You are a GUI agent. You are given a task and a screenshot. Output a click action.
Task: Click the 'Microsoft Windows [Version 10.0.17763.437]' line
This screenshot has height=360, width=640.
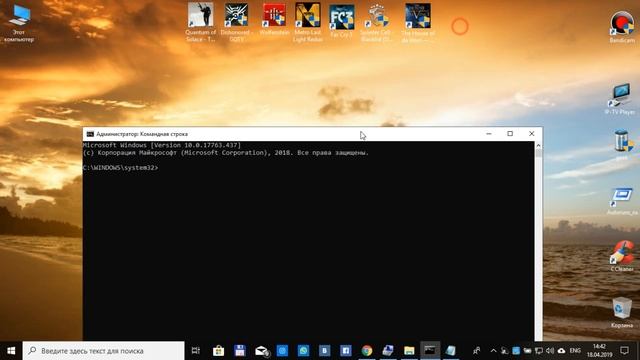coord(162,145)
